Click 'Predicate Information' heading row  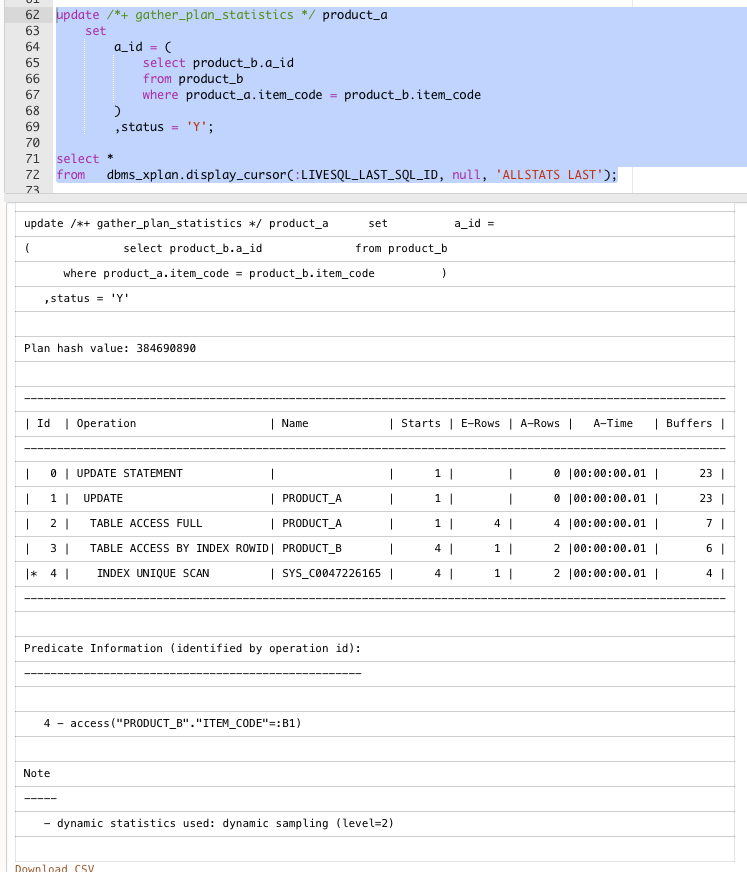pyautogui.click(x=375, y=649)
